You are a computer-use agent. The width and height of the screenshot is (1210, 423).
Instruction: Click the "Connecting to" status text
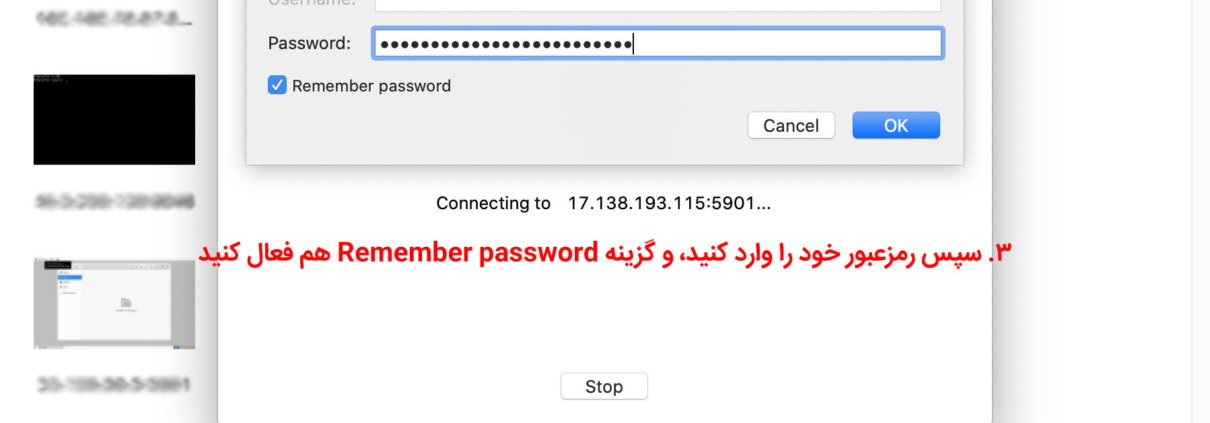(x=493, y=203)
